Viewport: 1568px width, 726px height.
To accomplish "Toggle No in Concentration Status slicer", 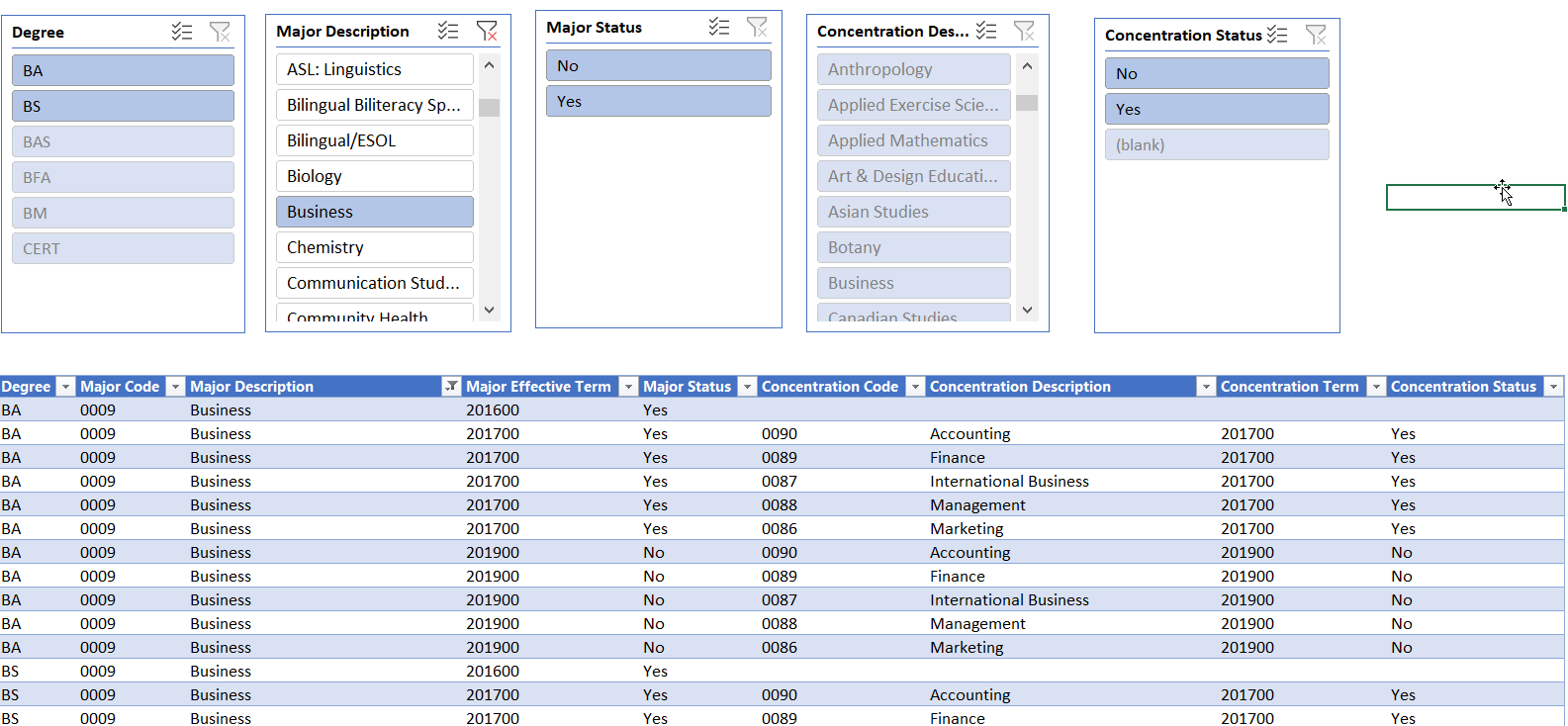I will [x=1216, y=73].
